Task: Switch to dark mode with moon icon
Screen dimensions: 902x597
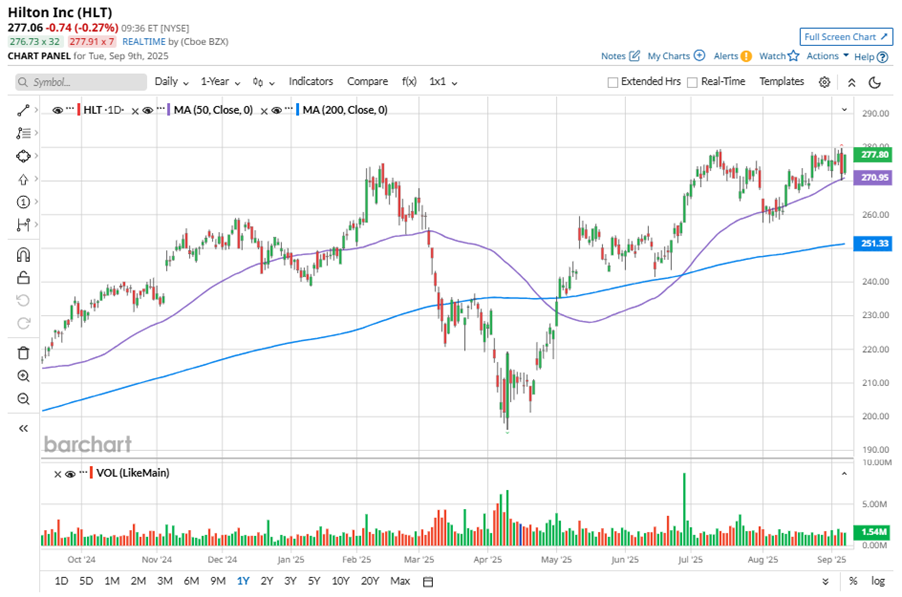Action: (875, 82)
